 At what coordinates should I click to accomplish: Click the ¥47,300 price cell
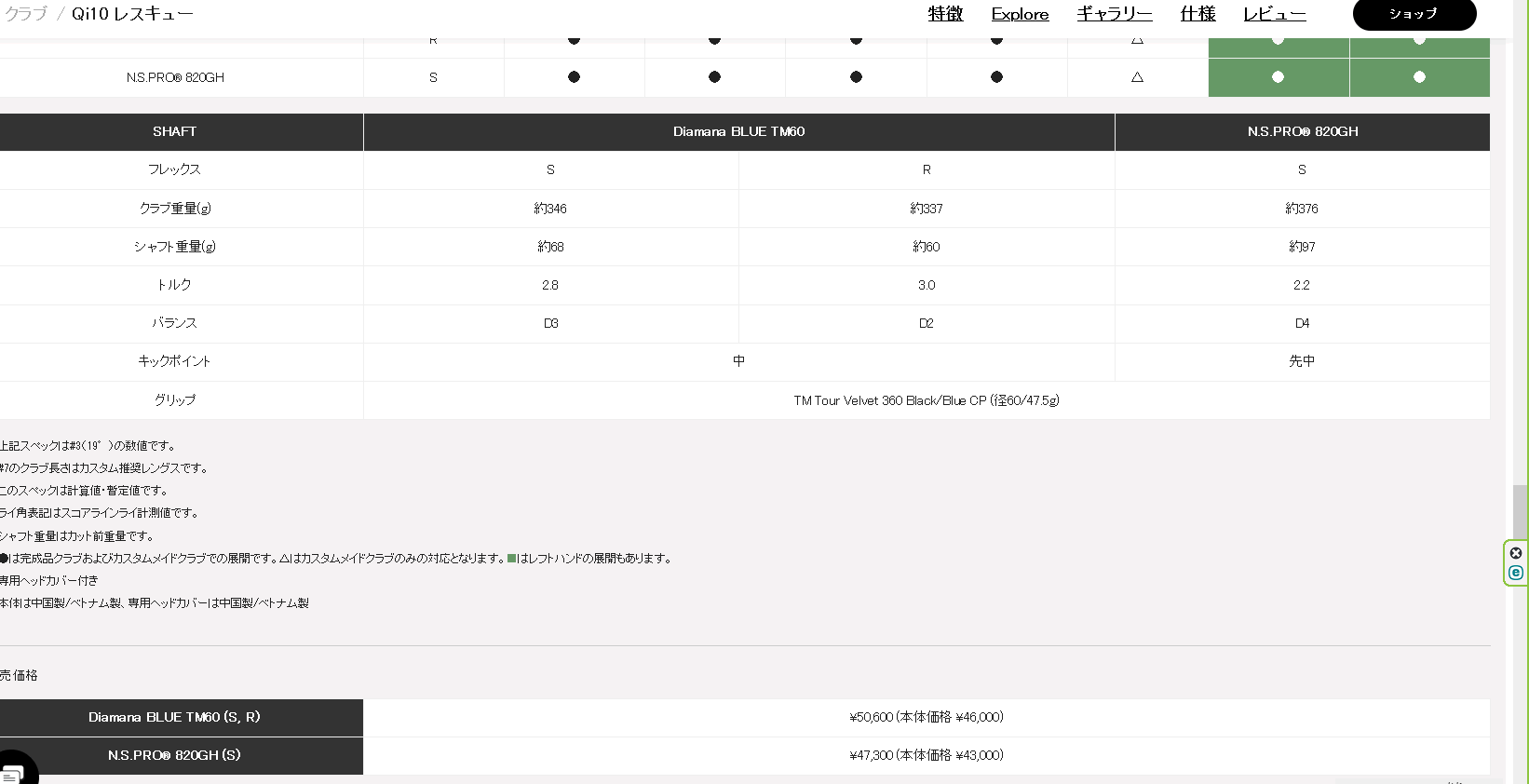(927, 755)
